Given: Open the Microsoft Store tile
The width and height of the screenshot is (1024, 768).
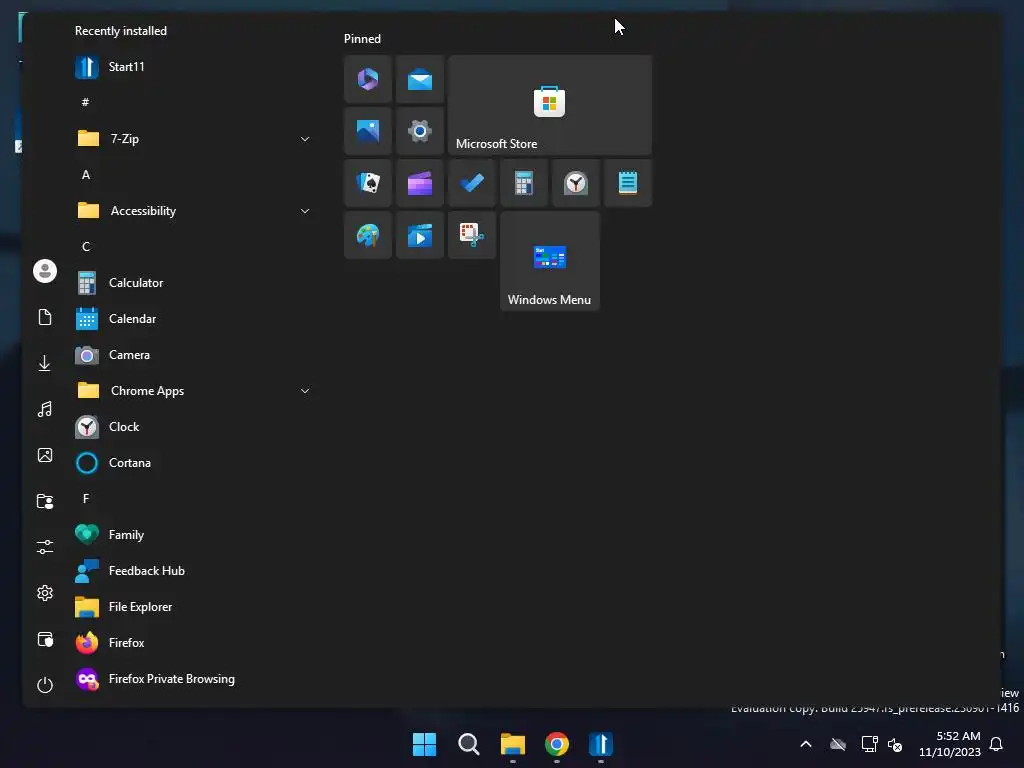Looking at the screenshot, I should (550, 105).
